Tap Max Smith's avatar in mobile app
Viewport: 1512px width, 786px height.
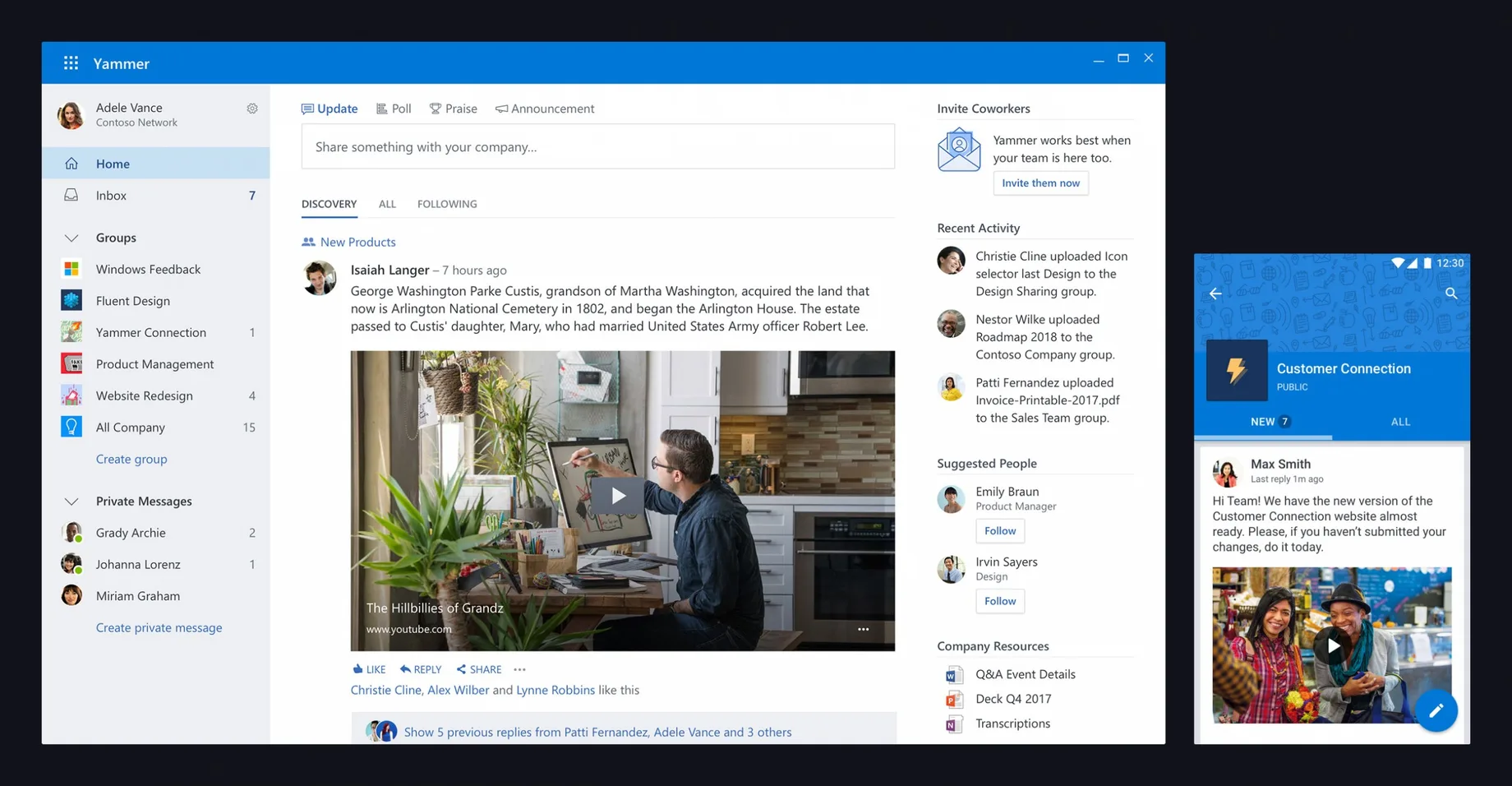[x=1226, y=472]
